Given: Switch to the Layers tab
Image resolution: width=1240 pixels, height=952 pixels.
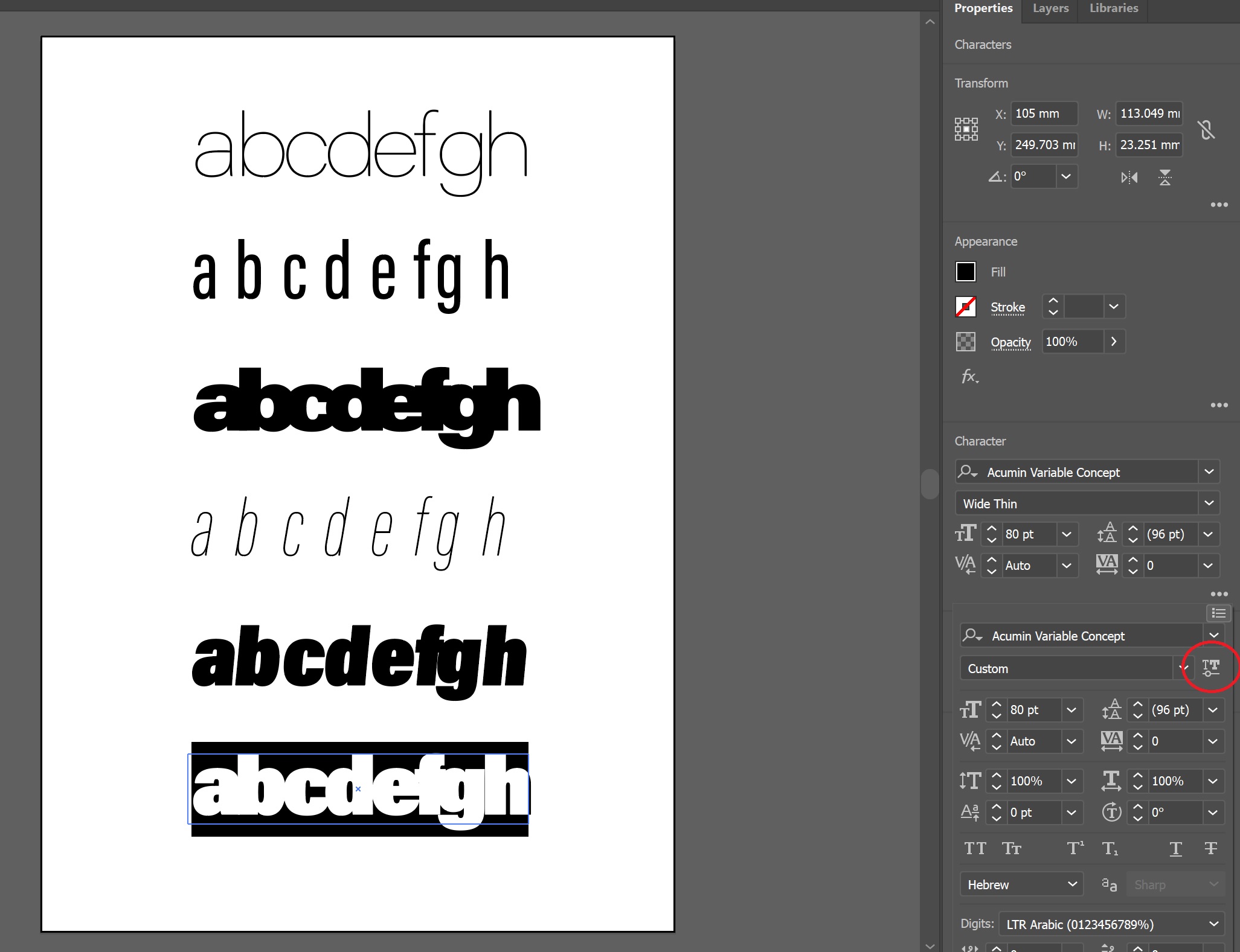Looking at the screenshot, I should [1050, 8].
